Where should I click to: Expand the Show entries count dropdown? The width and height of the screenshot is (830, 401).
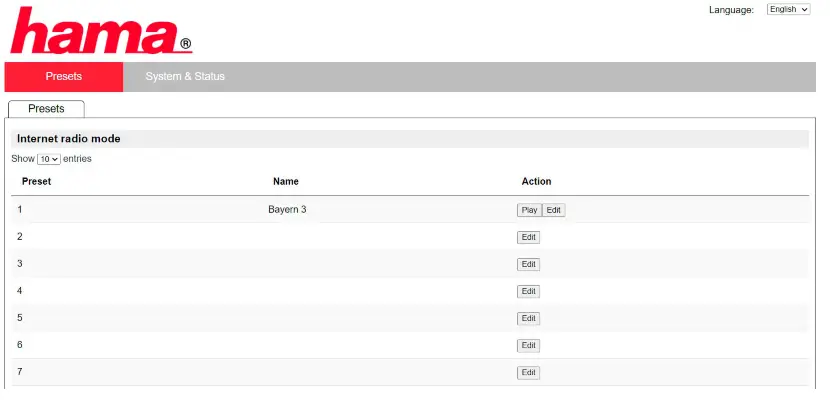pos(49,159)
